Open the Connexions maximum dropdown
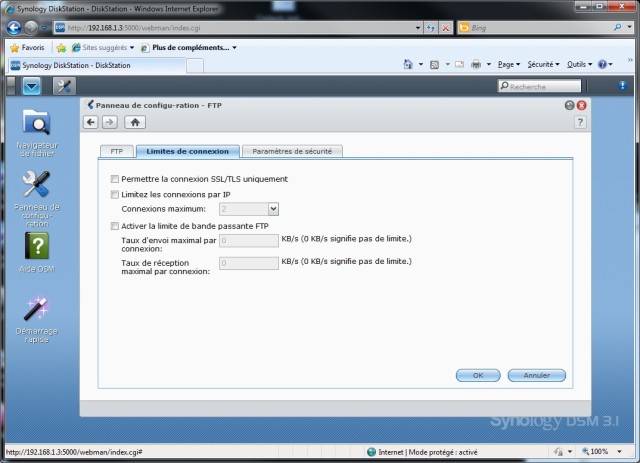 (x=273, y=209)
